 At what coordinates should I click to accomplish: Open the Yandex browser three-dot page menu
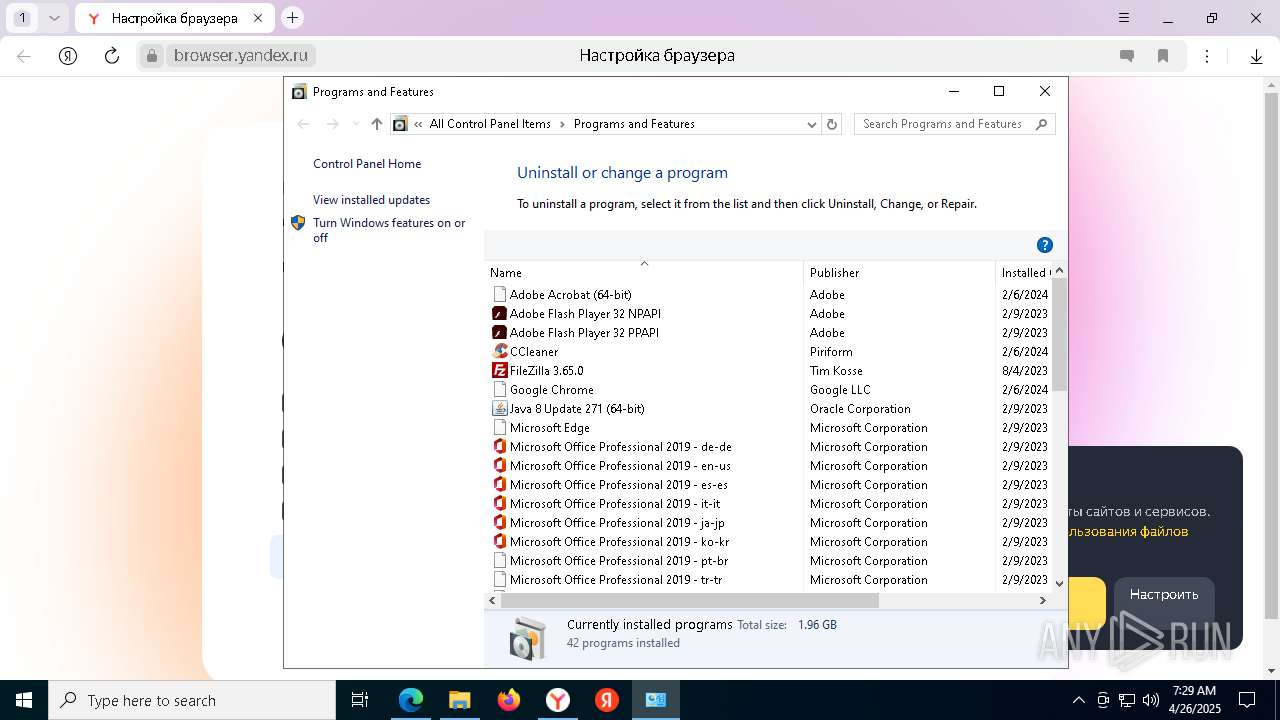tap(1207, 56)
